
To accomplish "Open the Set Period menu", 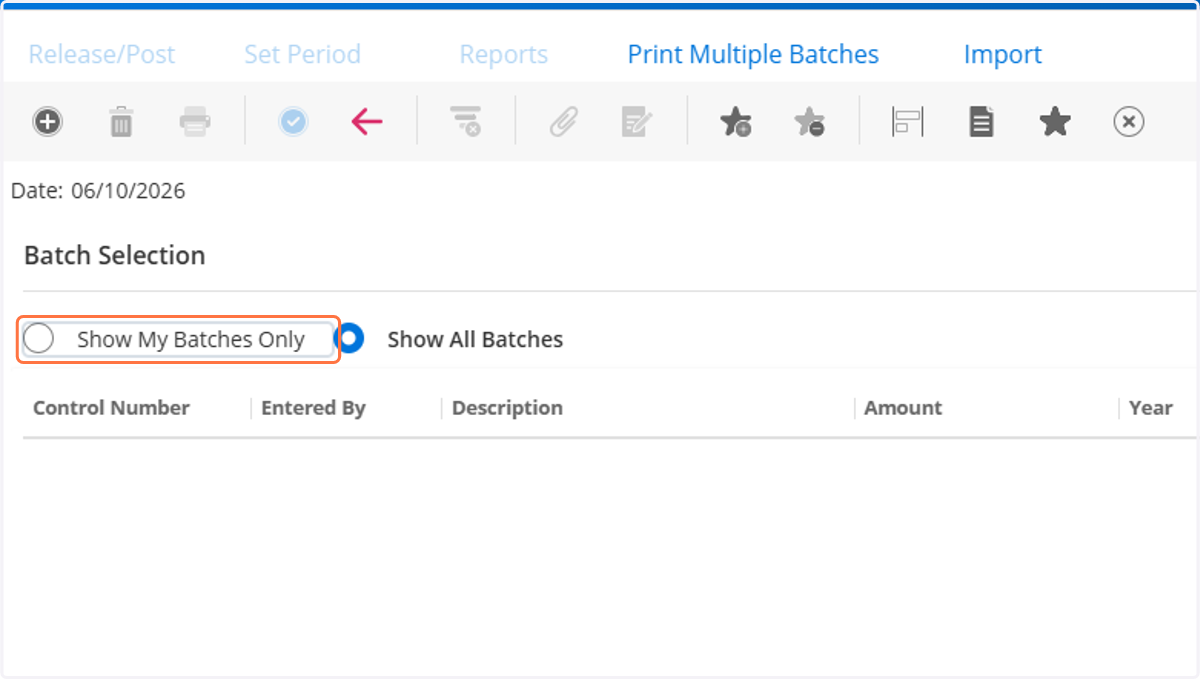I will [302, 54].
